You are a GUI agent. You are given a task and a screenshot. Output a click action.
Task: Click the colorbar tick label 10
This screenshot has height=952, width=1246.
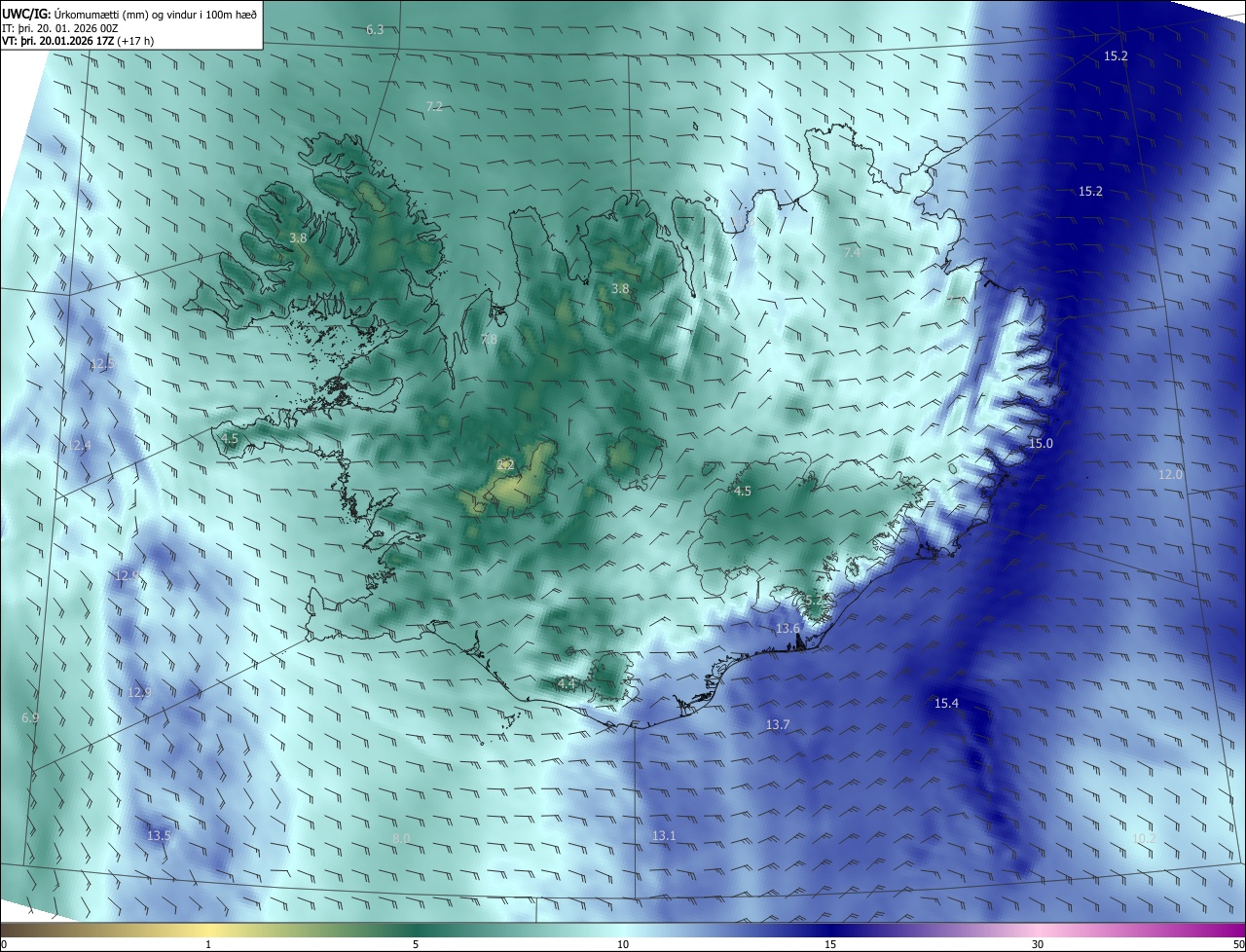pos(623,944)
